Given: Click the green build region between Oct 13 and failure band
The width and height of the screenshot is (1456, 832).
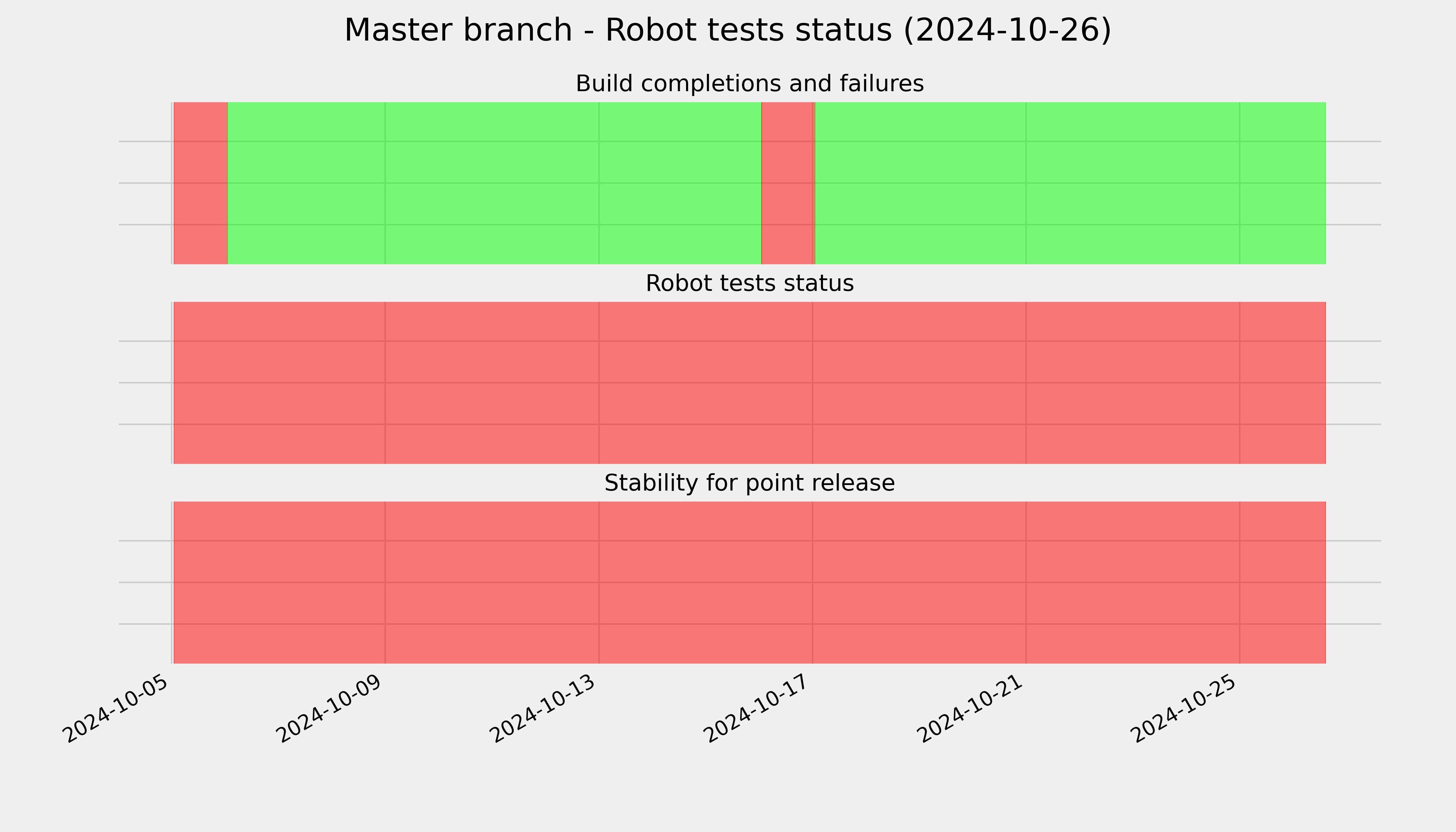Looking at the screenshot, I should coord(680,183).
